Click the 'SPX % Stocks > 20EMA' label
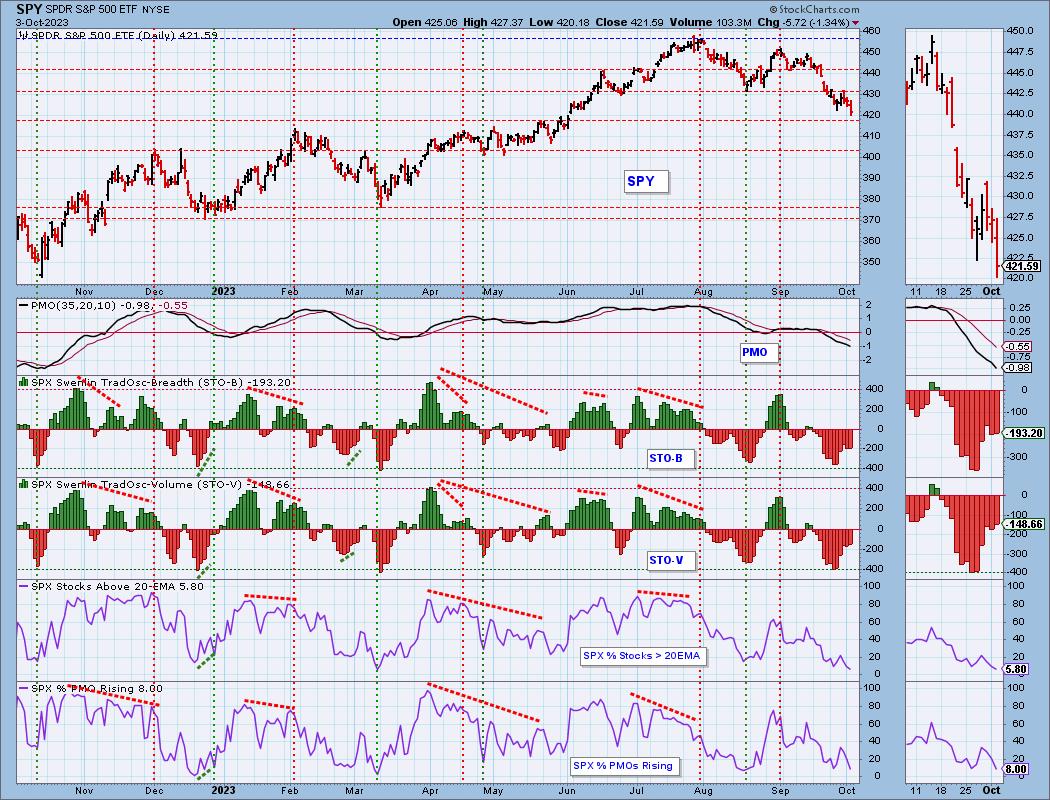This screenshot has width=1050, height=800. pos(642,655)
